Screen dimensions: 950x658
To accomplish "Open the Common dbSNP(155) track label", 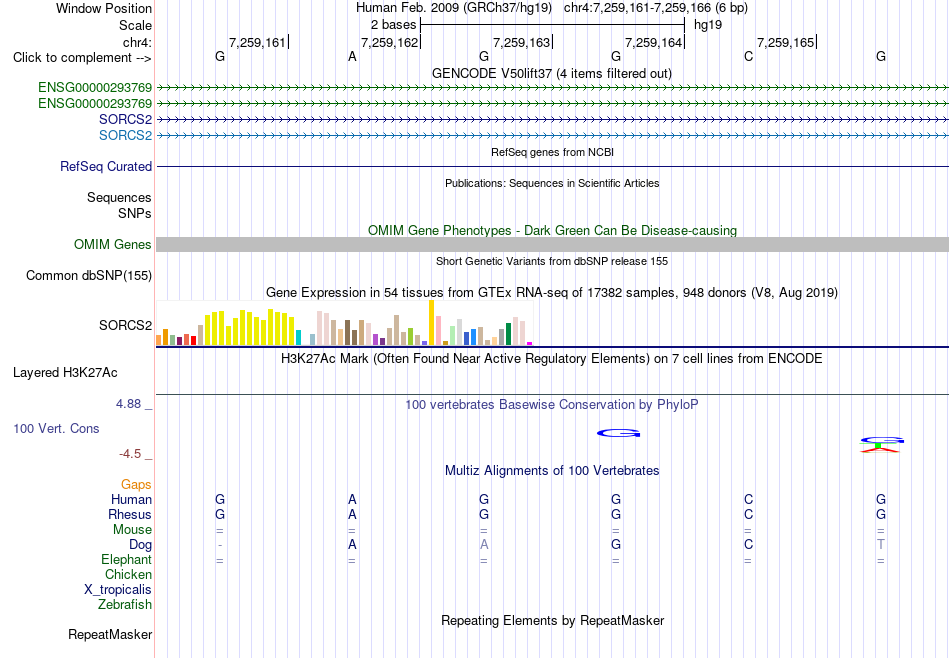I will pyautogui.click(x=89, y=276).
